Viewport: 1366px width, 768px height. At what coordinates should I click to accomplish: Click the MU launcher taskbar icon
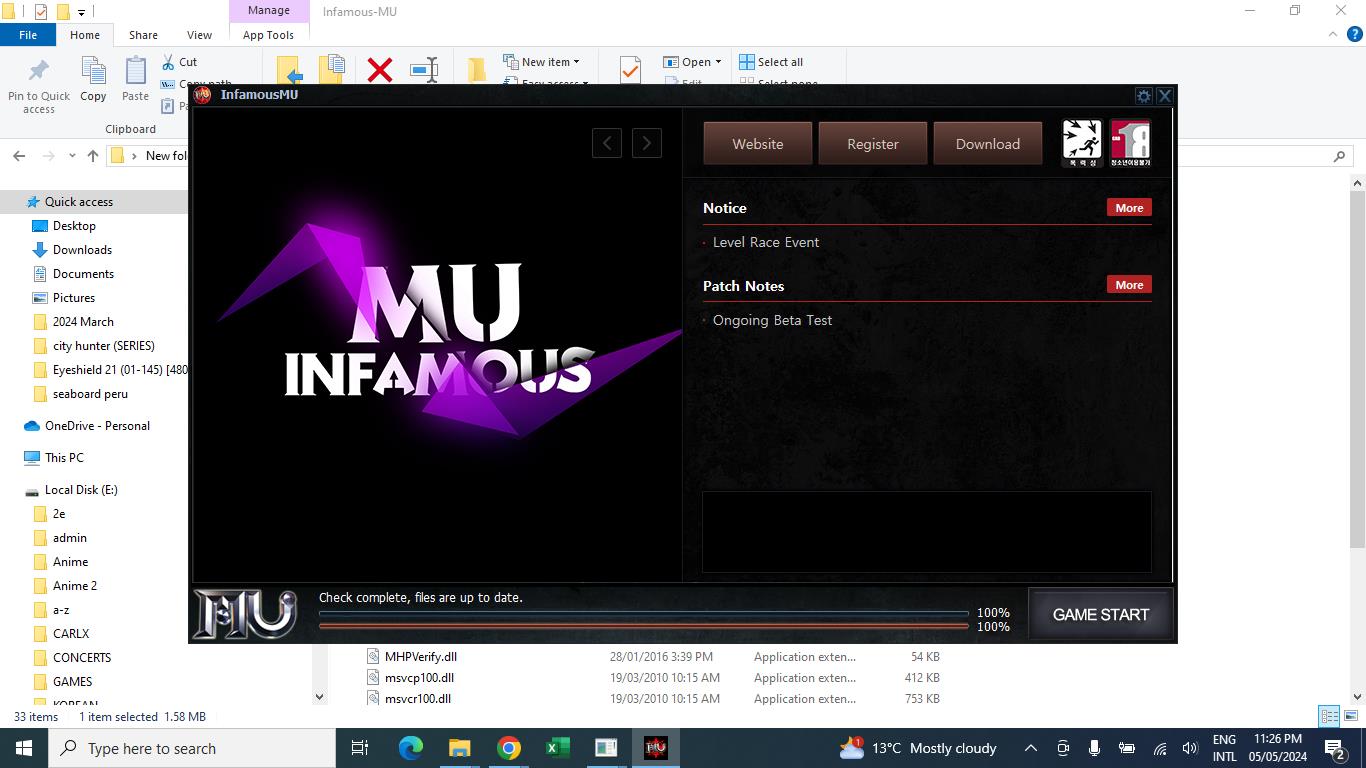coord(656,748)
